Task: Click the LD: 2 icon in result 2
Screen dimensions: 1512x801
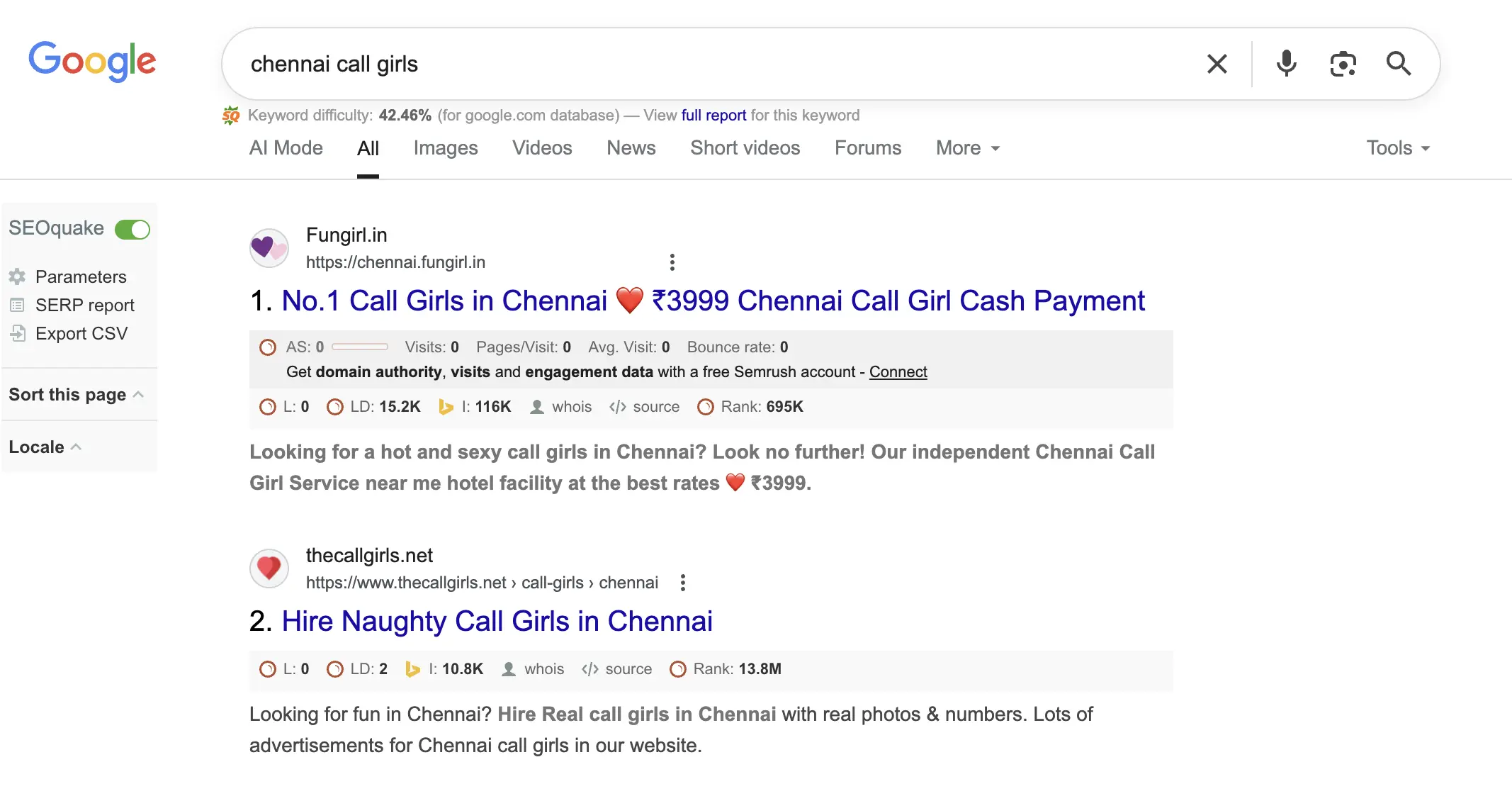Action: pos(335,669)
